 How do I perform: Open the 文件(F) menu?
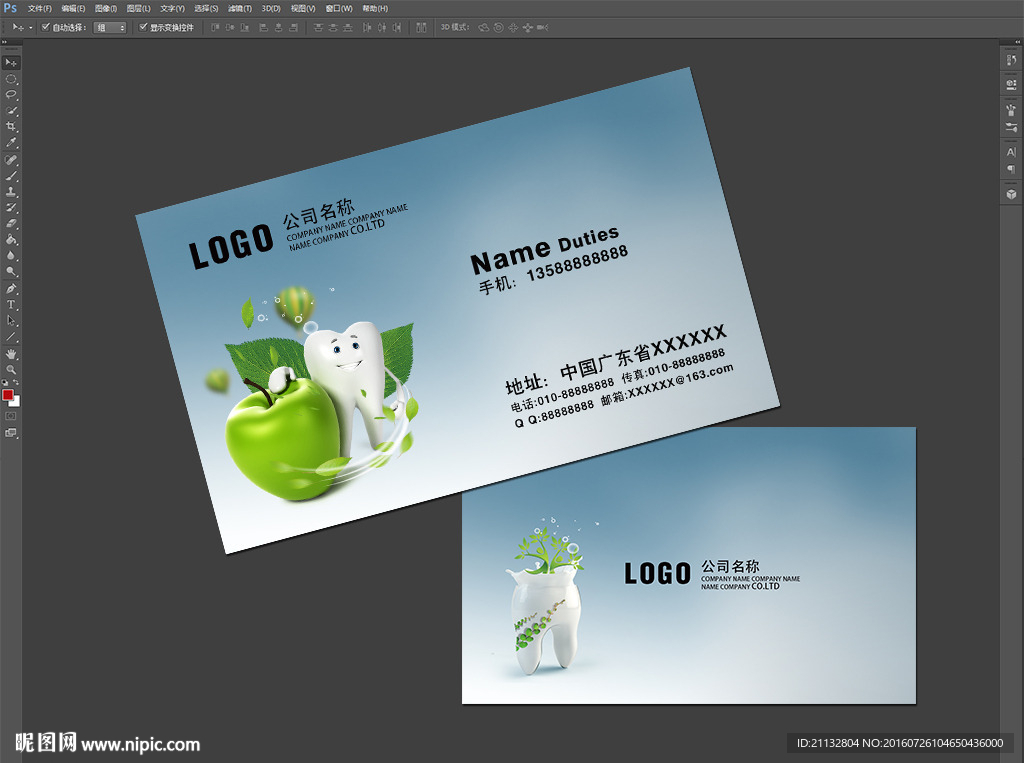40,8
